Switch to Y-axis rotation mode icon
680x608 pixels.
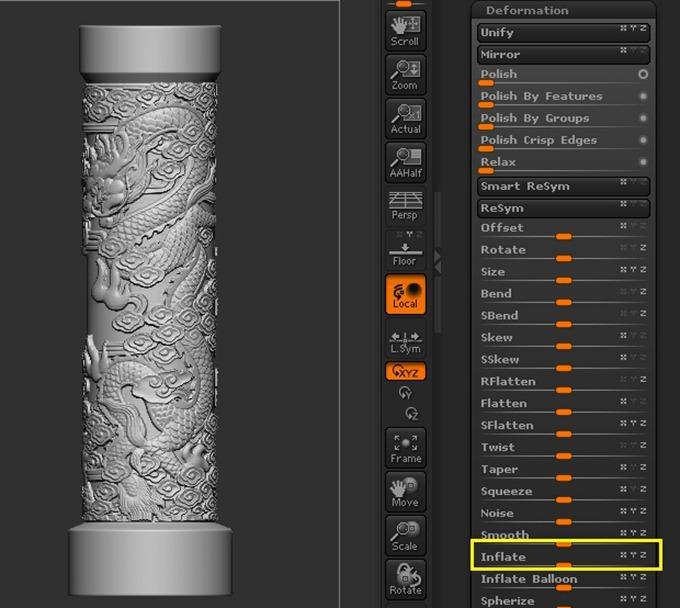click(405, 393)
